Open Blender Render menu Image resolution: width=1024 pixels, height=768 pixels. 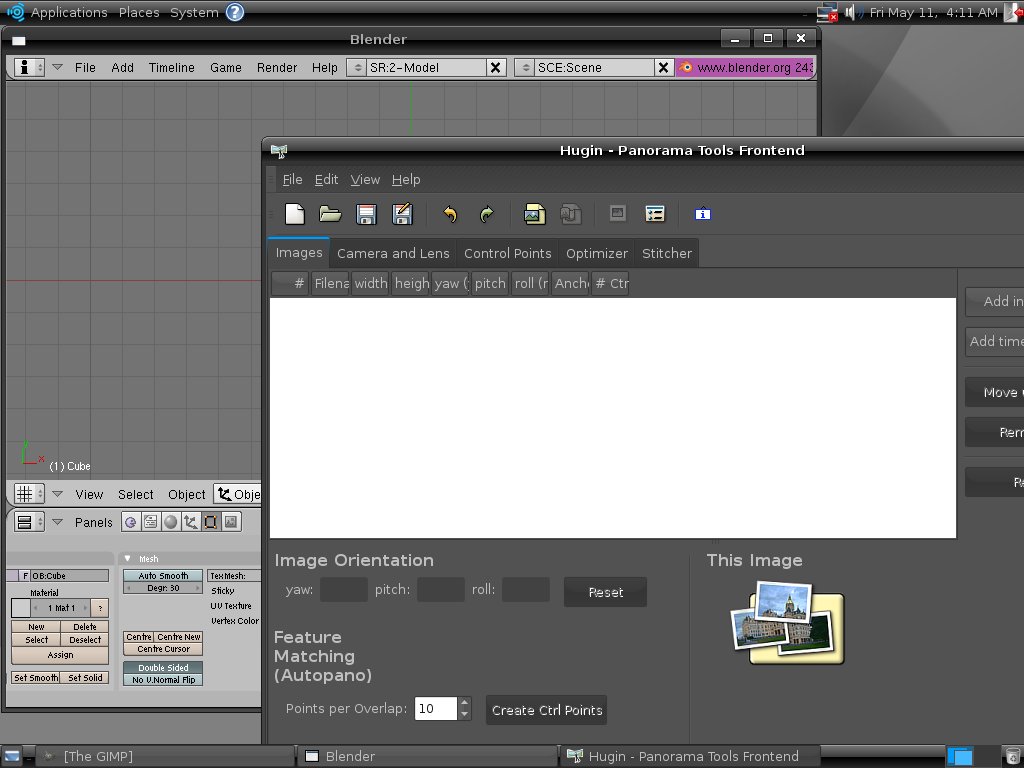(x=277, y=67)
